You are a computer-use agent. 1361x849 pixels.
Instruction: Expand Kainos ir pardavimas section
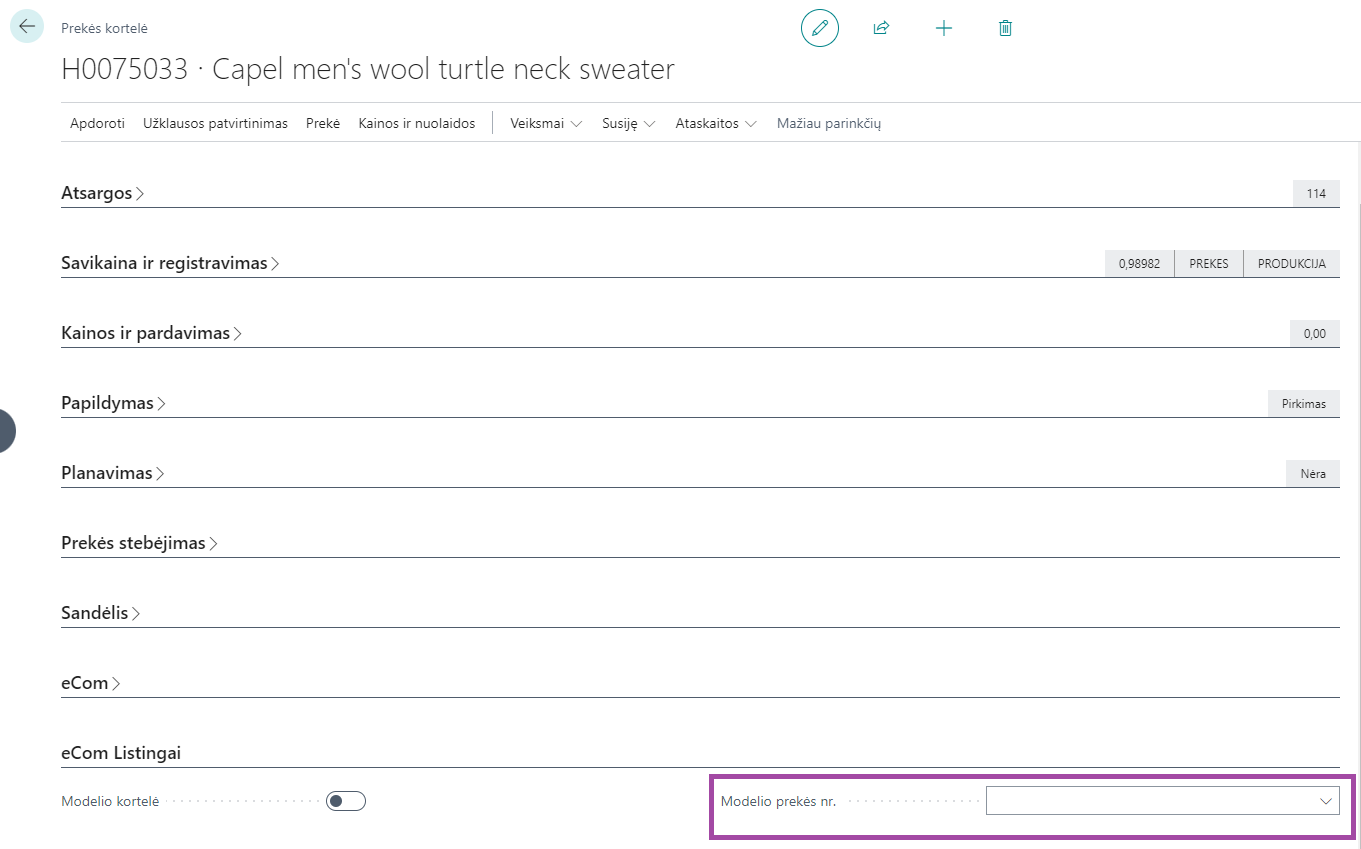coord(152,333)
